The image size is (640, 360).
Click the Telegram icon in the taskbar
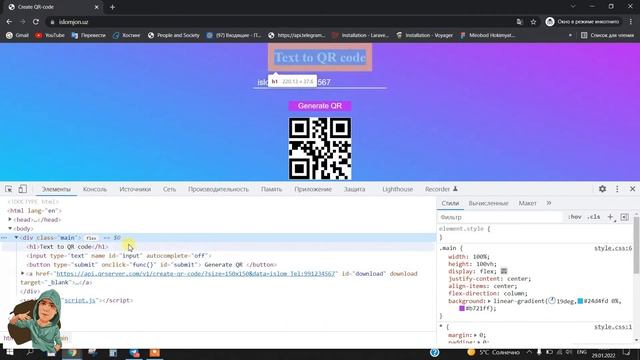pyautogui.click(x=134, y=353)
